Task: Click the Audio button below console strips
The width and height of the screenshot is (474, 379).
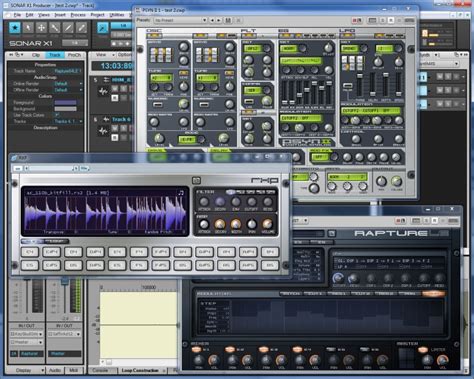Action: coord(55,370)
